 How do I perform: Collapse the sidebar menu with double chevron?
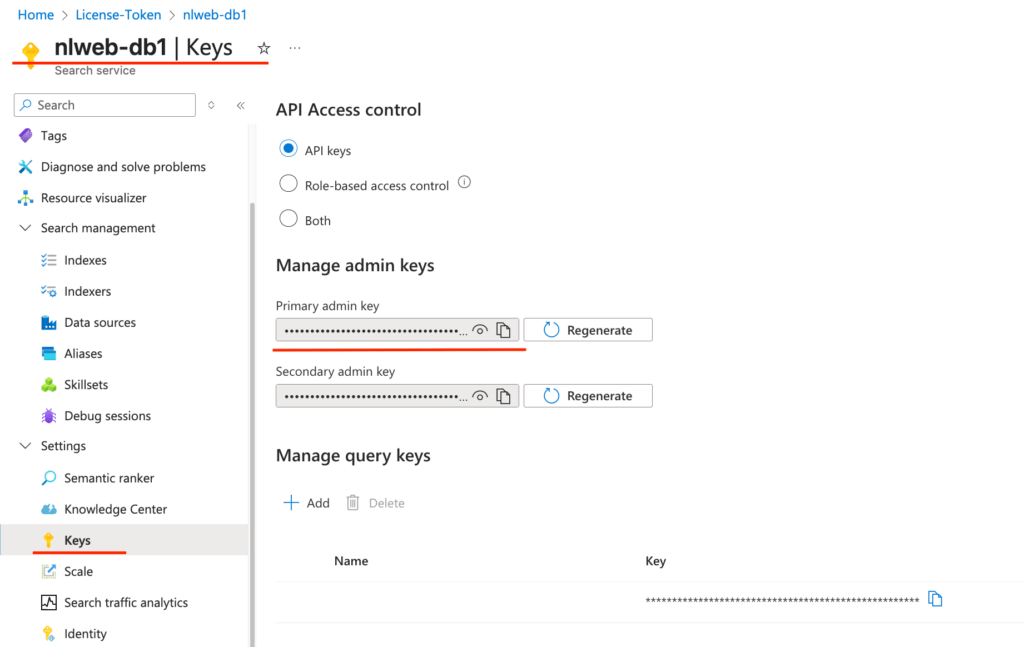pyautogui.click(x=241, y=105)
